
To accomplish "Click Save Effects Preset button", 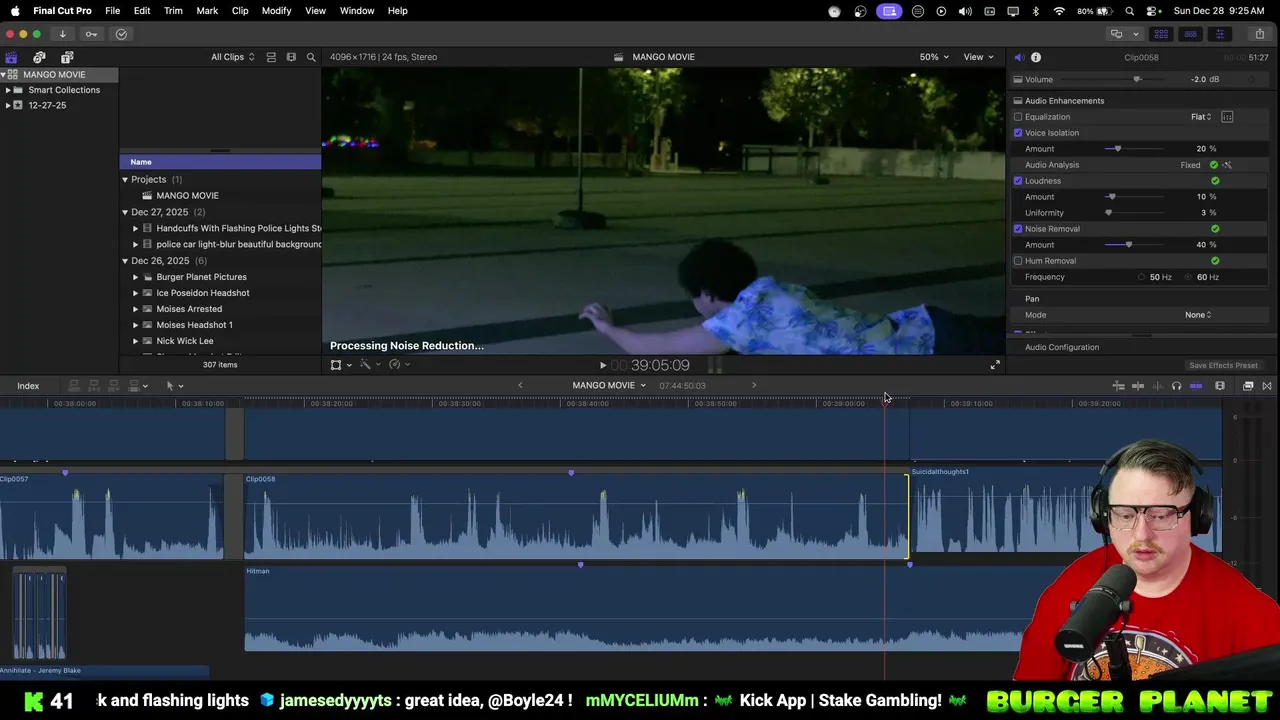I will 1223,365.
